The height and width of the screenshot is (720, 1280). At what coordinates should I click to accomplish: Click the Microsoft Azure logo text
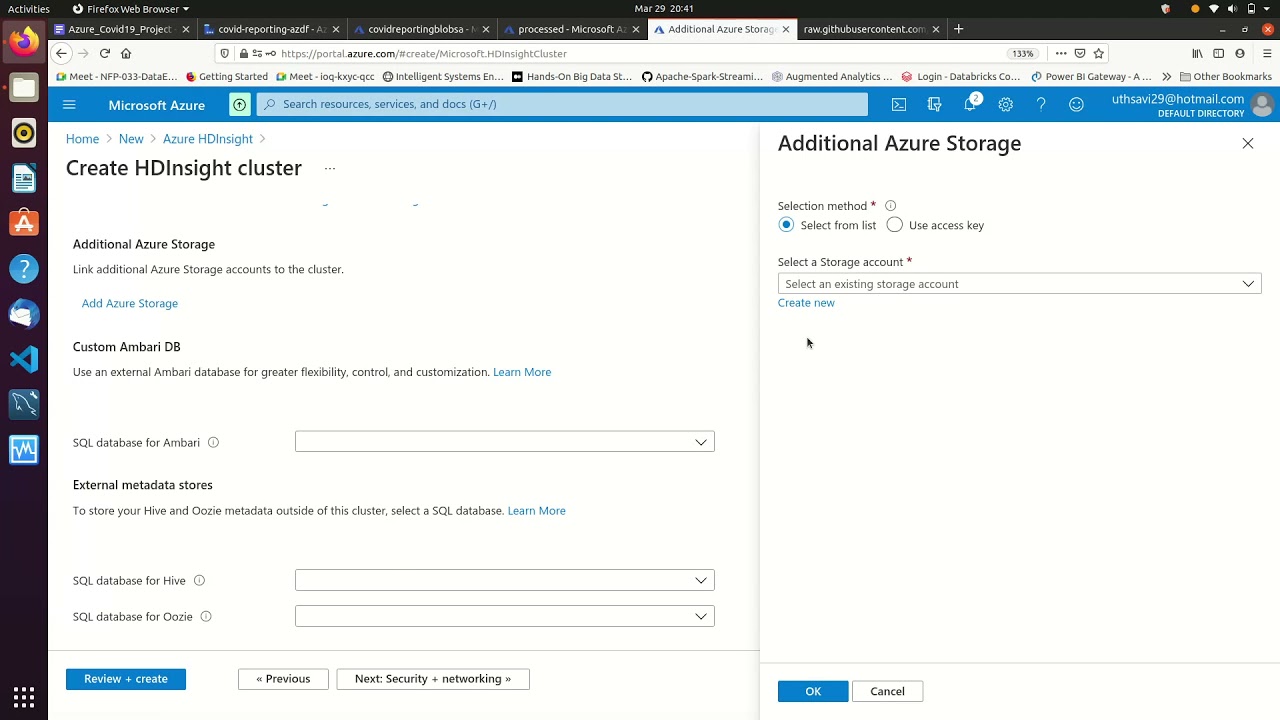point(157,105)
